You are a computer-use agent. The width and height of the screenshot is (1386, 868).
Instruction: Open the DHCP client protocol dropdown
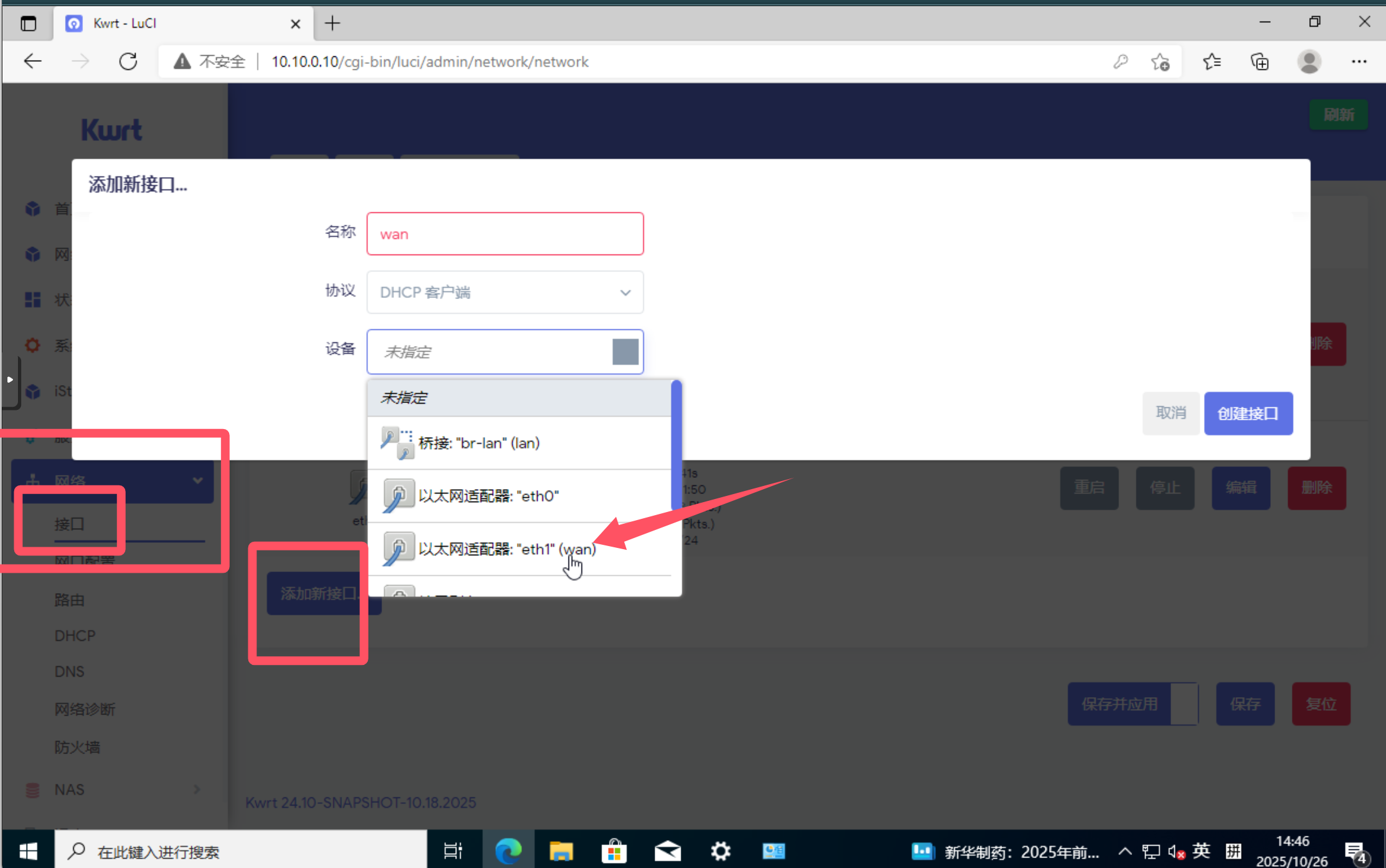(x=505, y=292)
